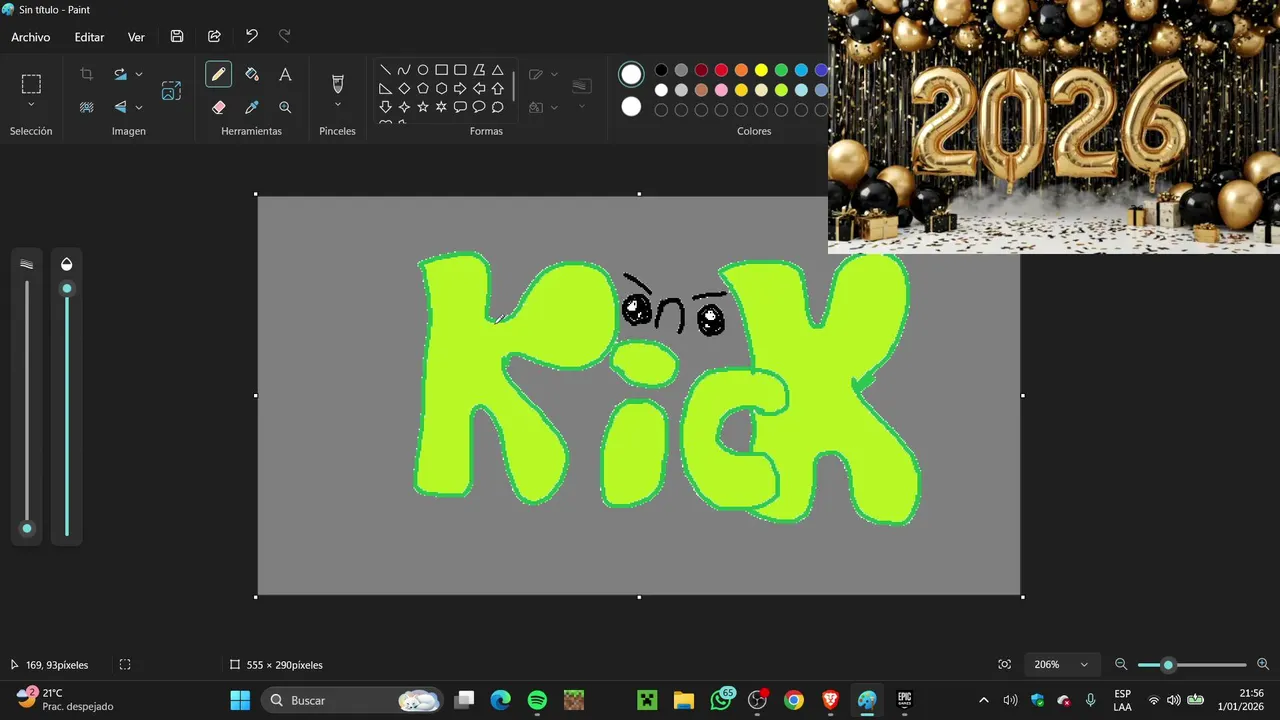Pick the Triangle shape
The height and width of the screenshot is (720, 1280).
(497, 70)
